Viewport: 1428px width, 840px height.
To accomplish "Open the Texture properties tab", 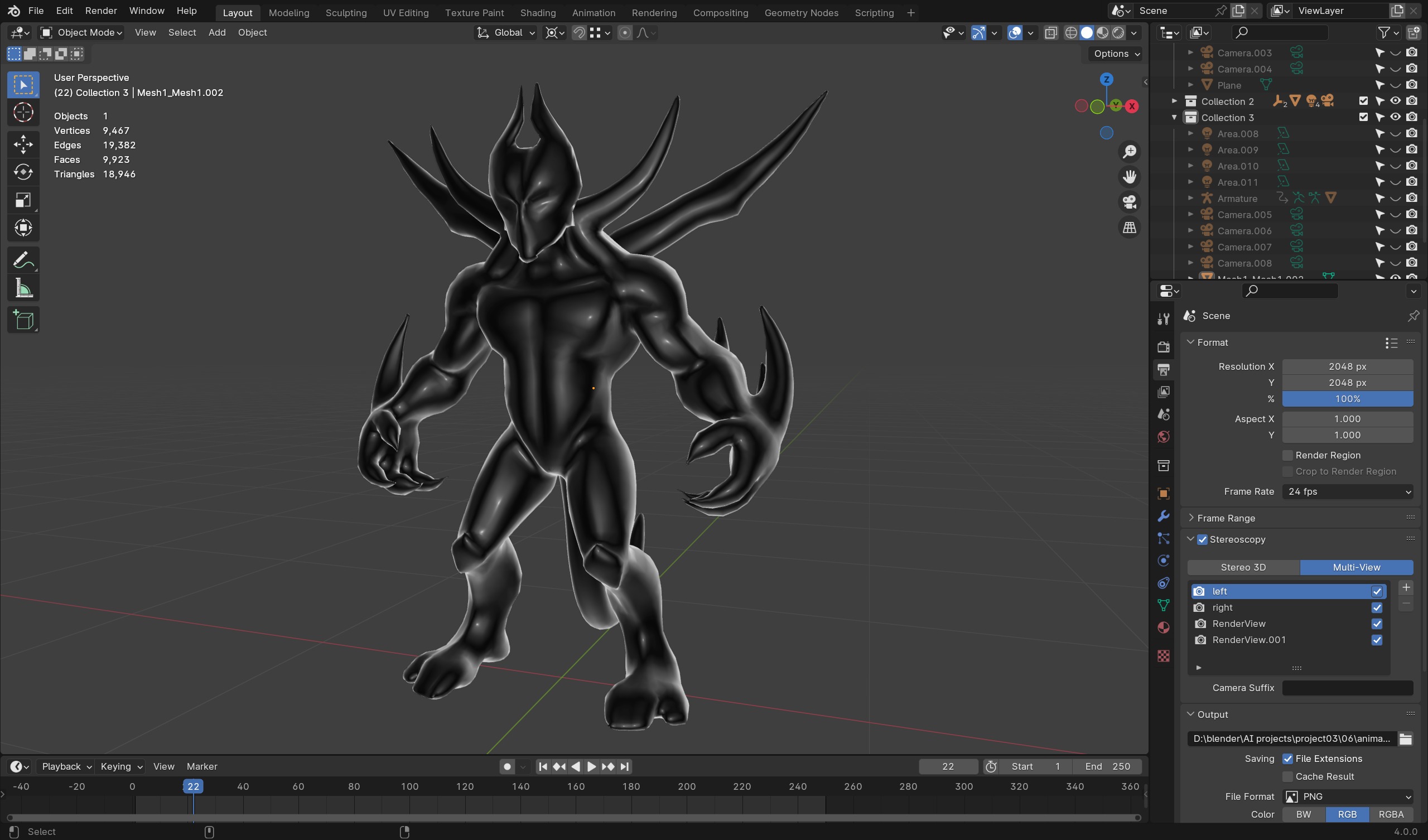I will [1164, 656].
